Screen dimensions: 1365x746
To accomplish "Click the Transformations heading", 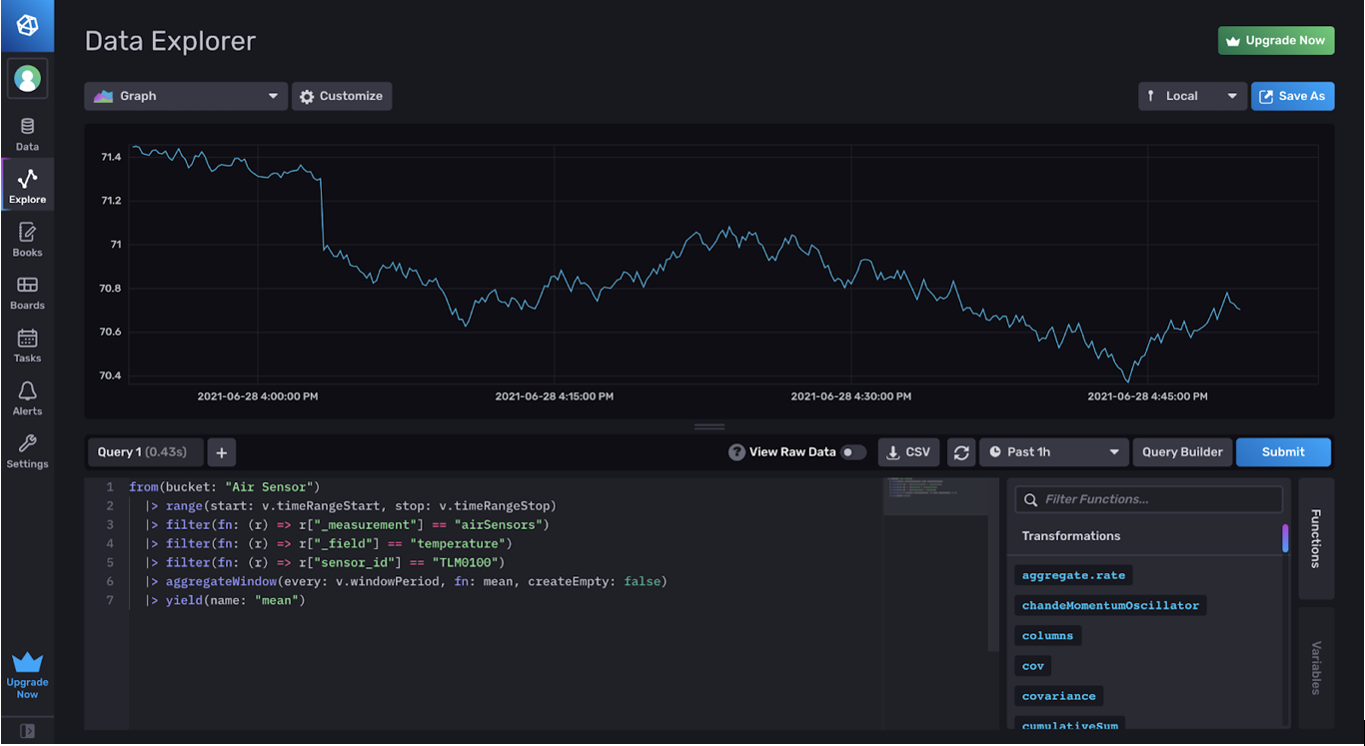I will pyautogui.click(x=1071, y=536).
